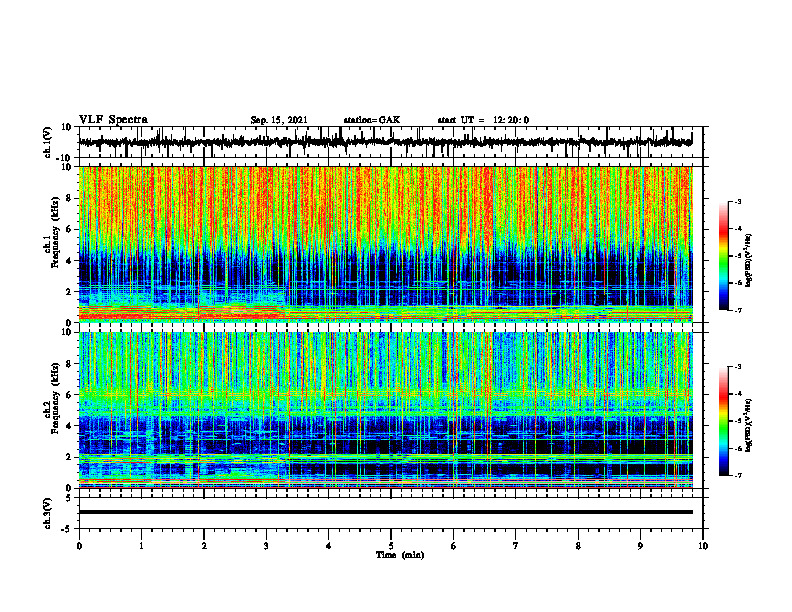Click the time axis tick label "10" at far right
792x612 pixels.
[x=703, y=546]
